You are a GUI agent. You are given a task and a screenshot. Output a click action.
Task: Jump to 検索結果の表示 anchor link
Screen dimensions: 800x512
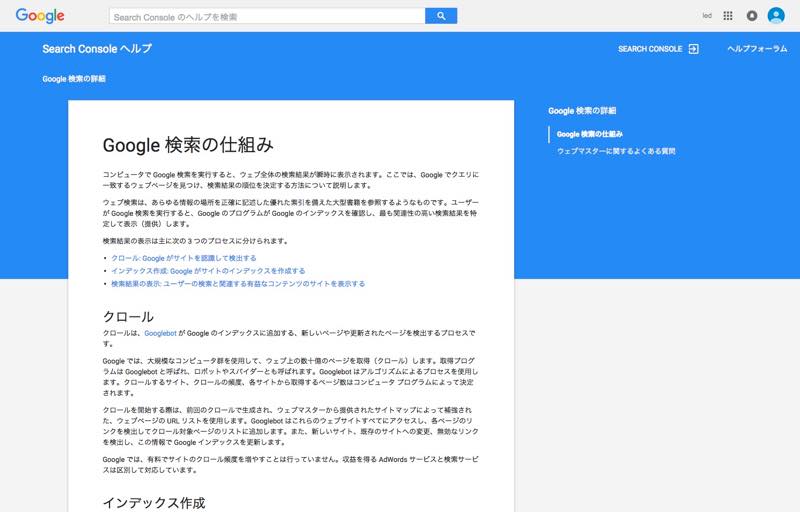pyautogui.click(x=238, y=284)
